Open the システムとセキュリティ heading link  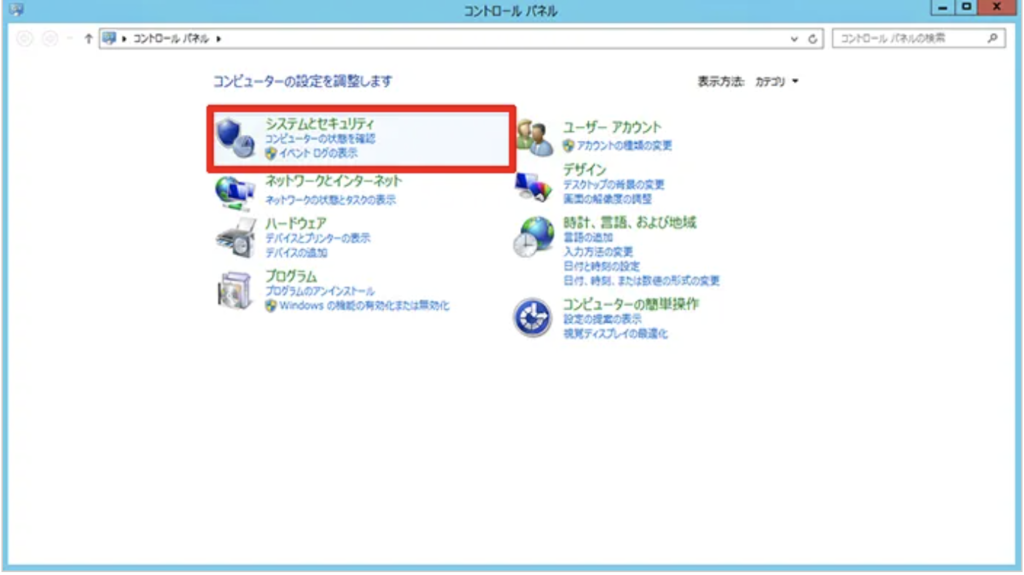point(319,124)
